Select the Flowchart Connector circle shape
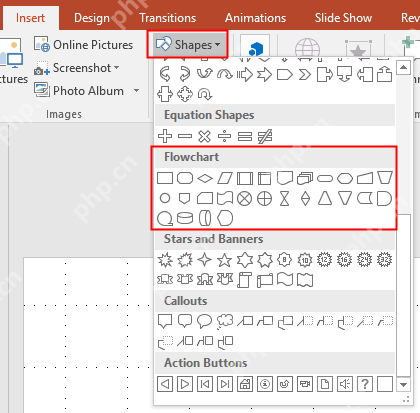This screenshot has width=420, height=413. 165,198
